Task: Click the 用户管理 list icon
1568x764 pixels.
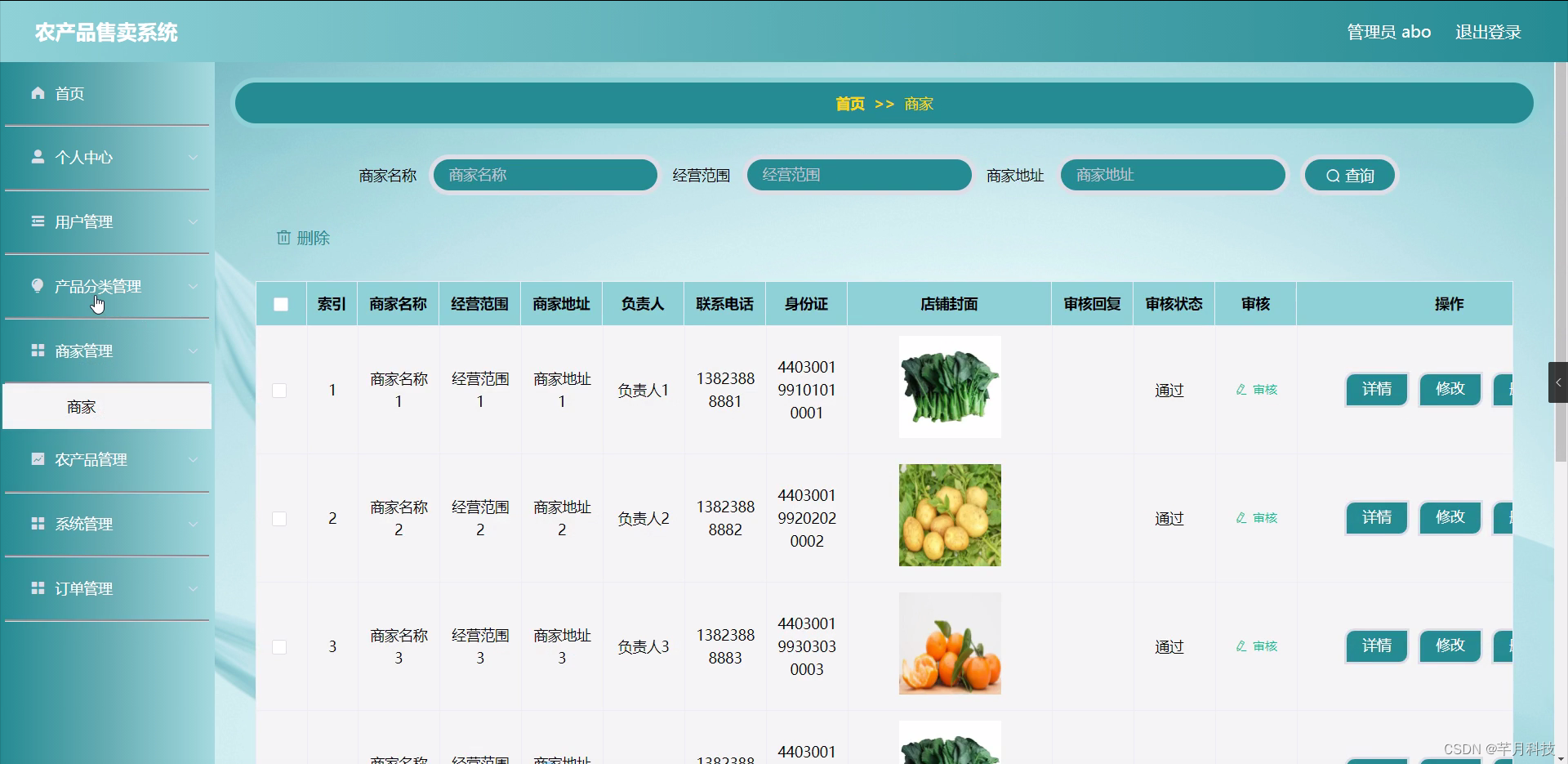Action: 37,221
